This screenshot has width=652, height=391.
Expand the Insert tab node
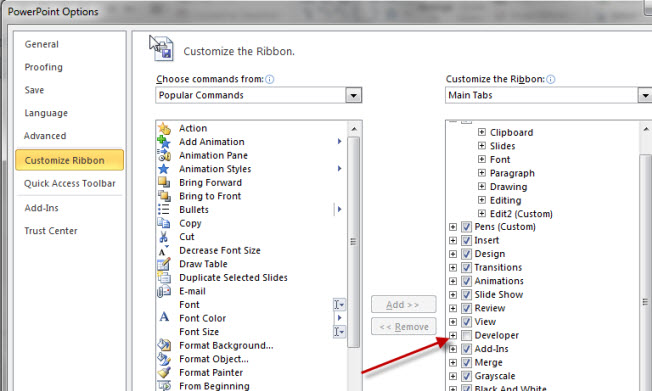coord(453,240)
